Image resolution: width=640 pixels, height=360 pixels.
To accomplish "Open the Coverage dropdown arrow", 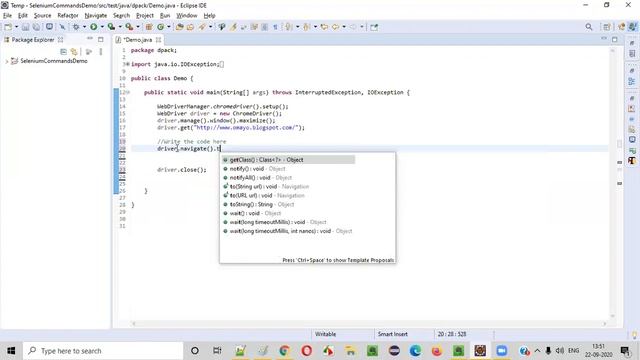I will click(120, 27).
